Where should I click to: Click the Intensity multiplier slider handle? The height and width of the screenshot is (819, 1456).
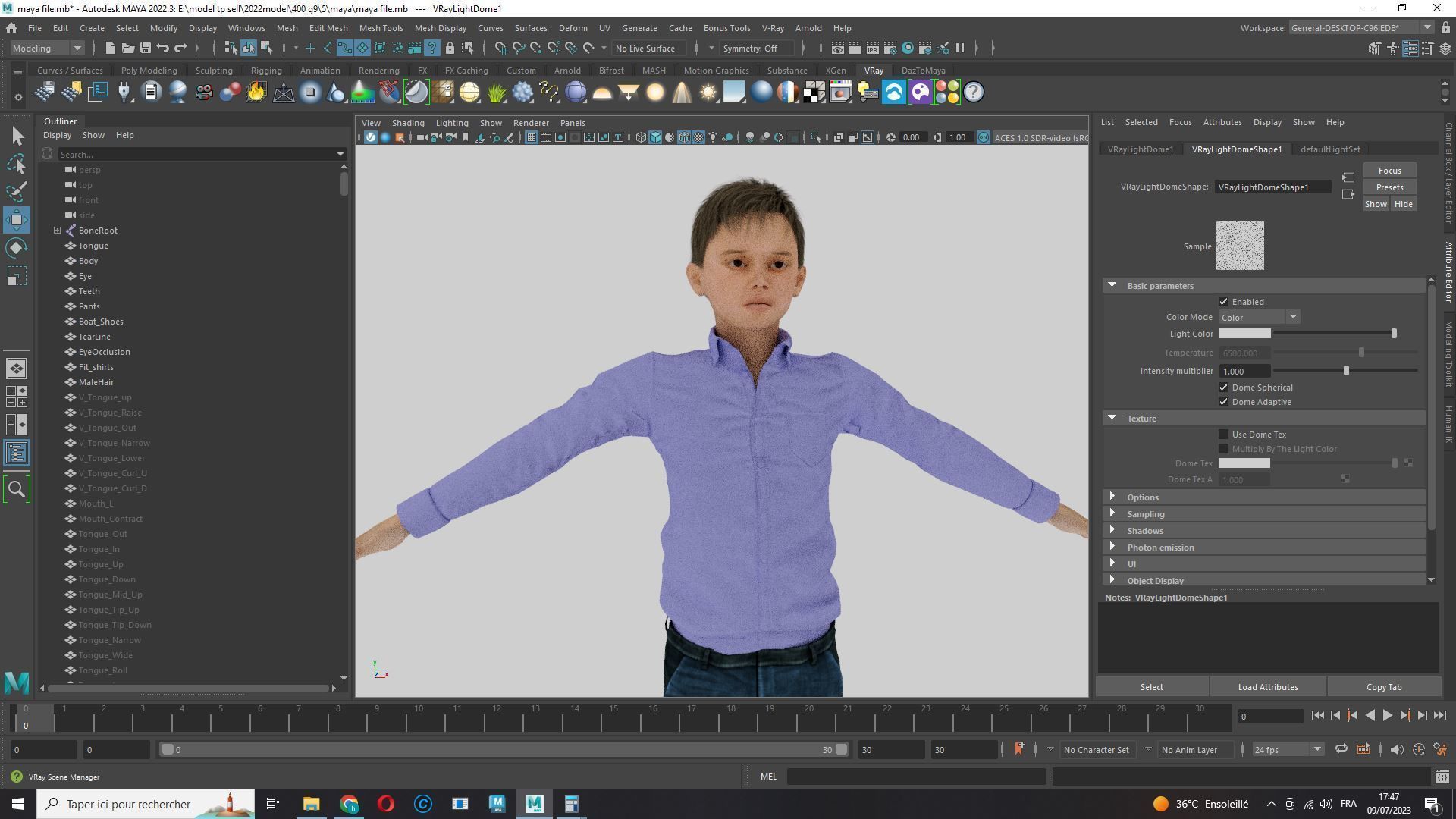click(x=1346, y=371)
